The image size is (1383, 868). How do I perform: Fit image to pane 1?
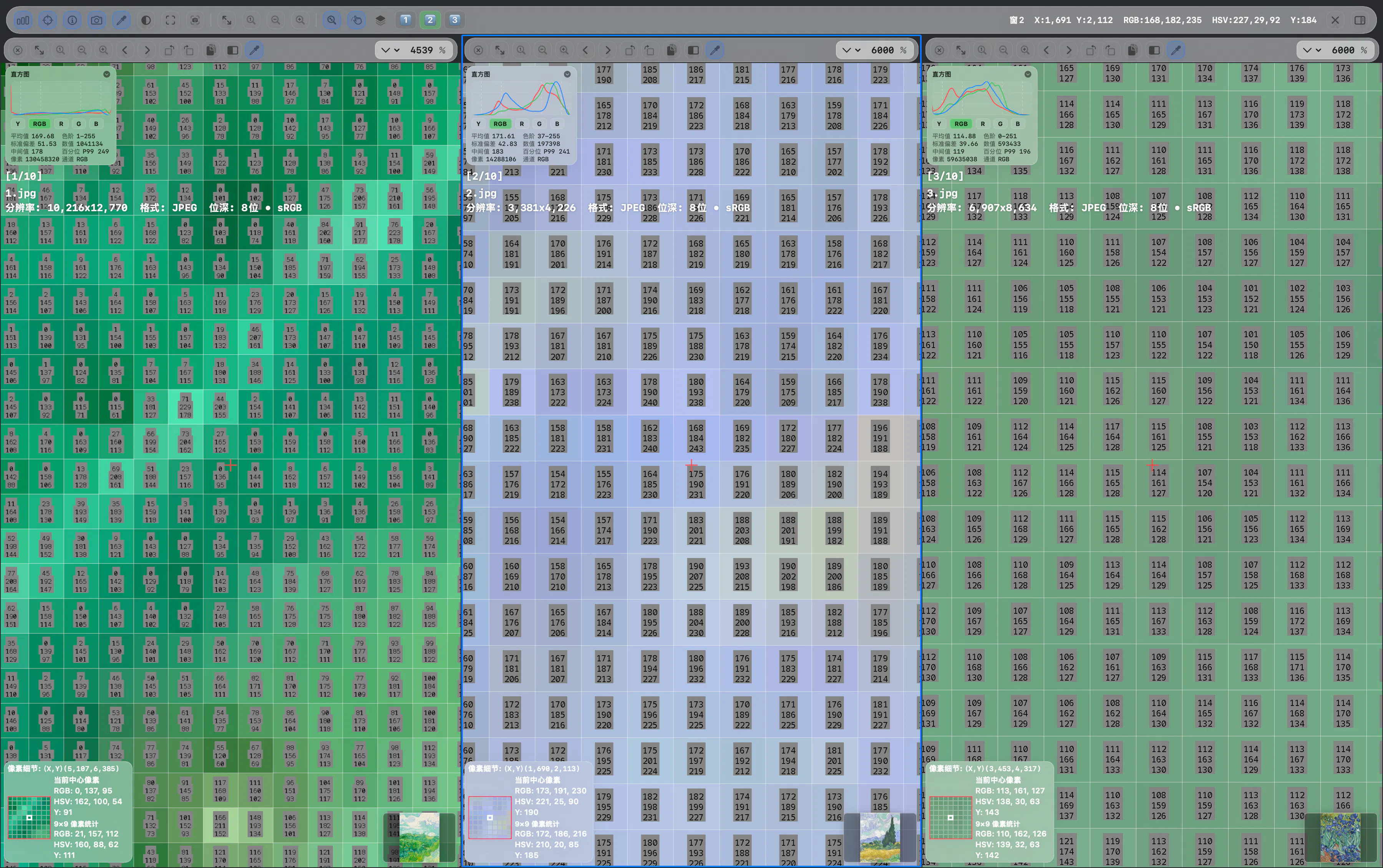click(39, 50)
